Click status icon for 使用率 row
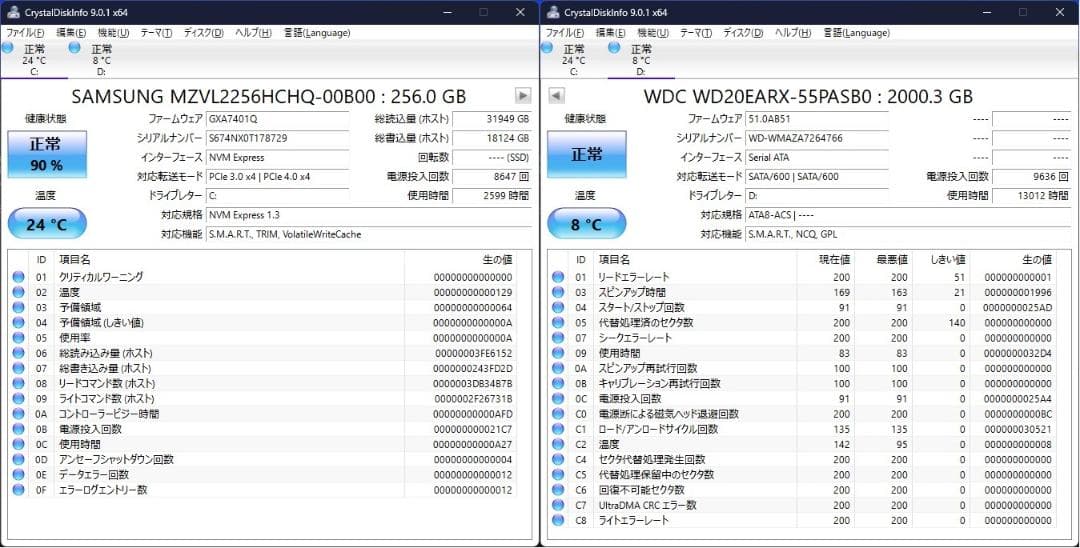The height and width of the screenshot is (548, 1080). [x=19, y=337]
